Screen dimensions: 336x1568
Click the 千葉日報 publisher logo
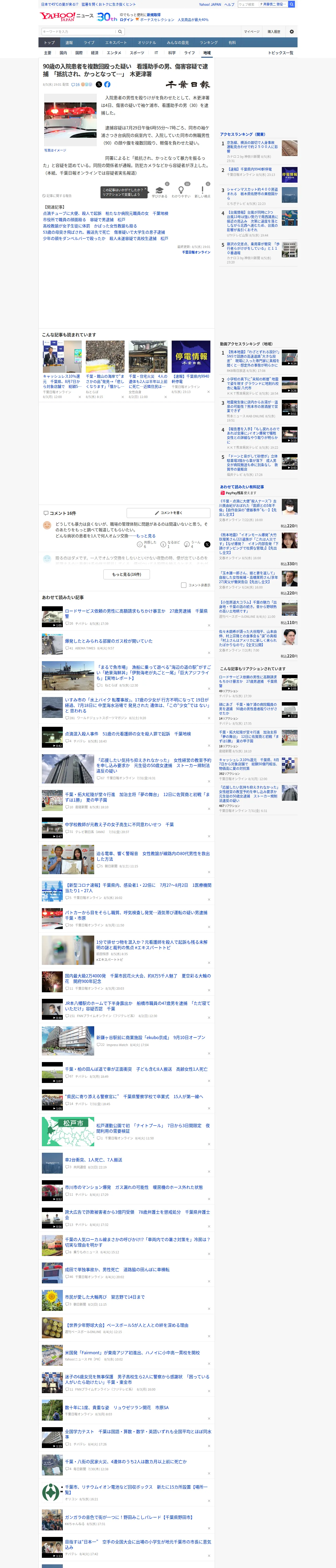point(188,85)
